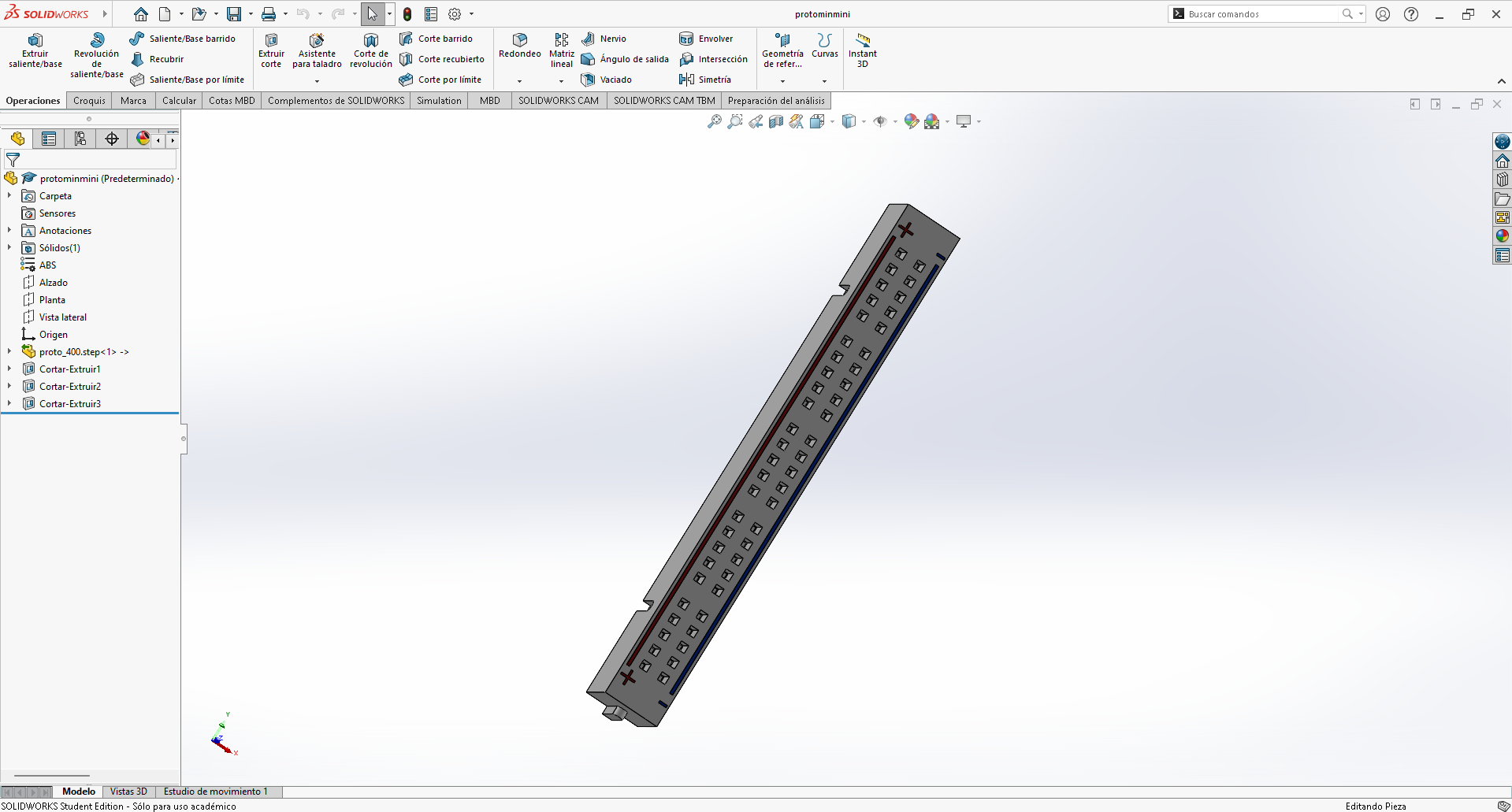The image size is (1512, 812).
Task: Click the Home icon in top toolbar
Action: [141, 14]
